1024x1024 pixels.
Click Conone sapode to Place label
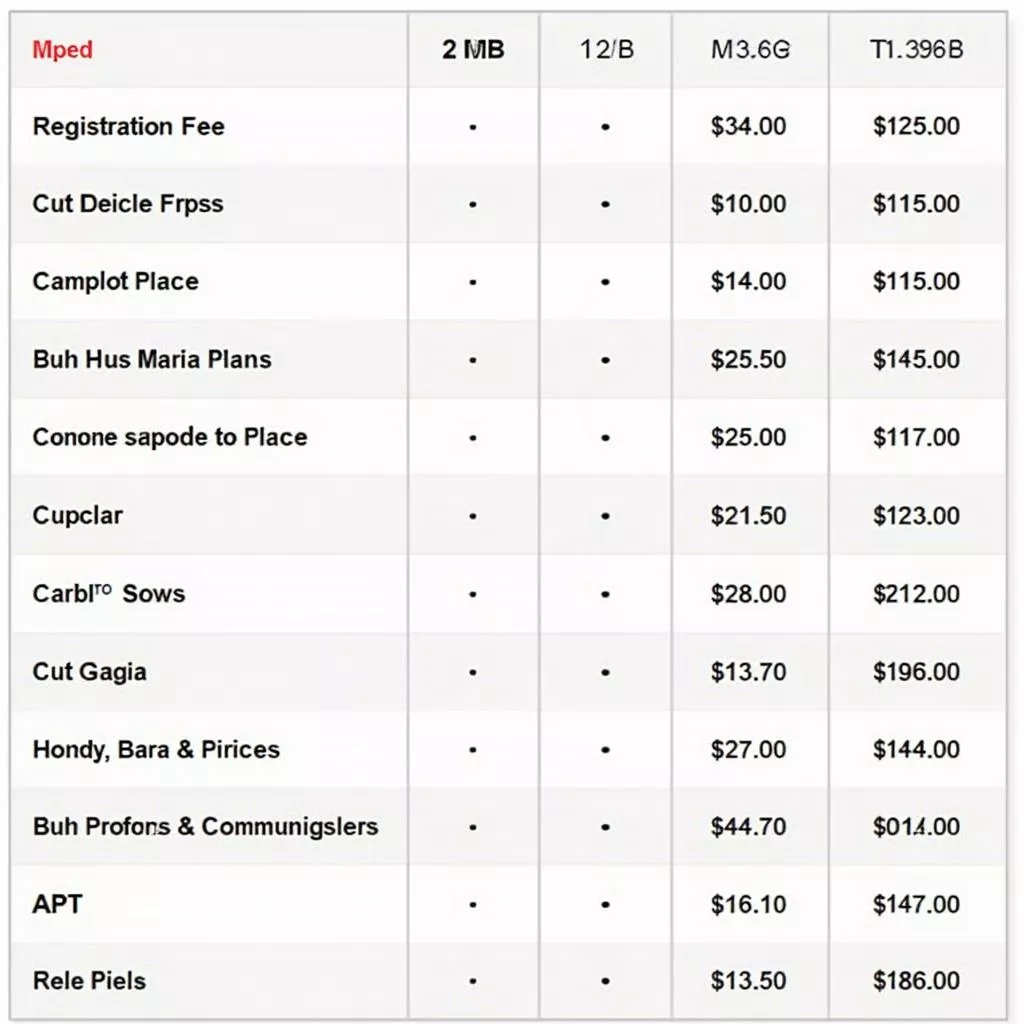point(169,437)
